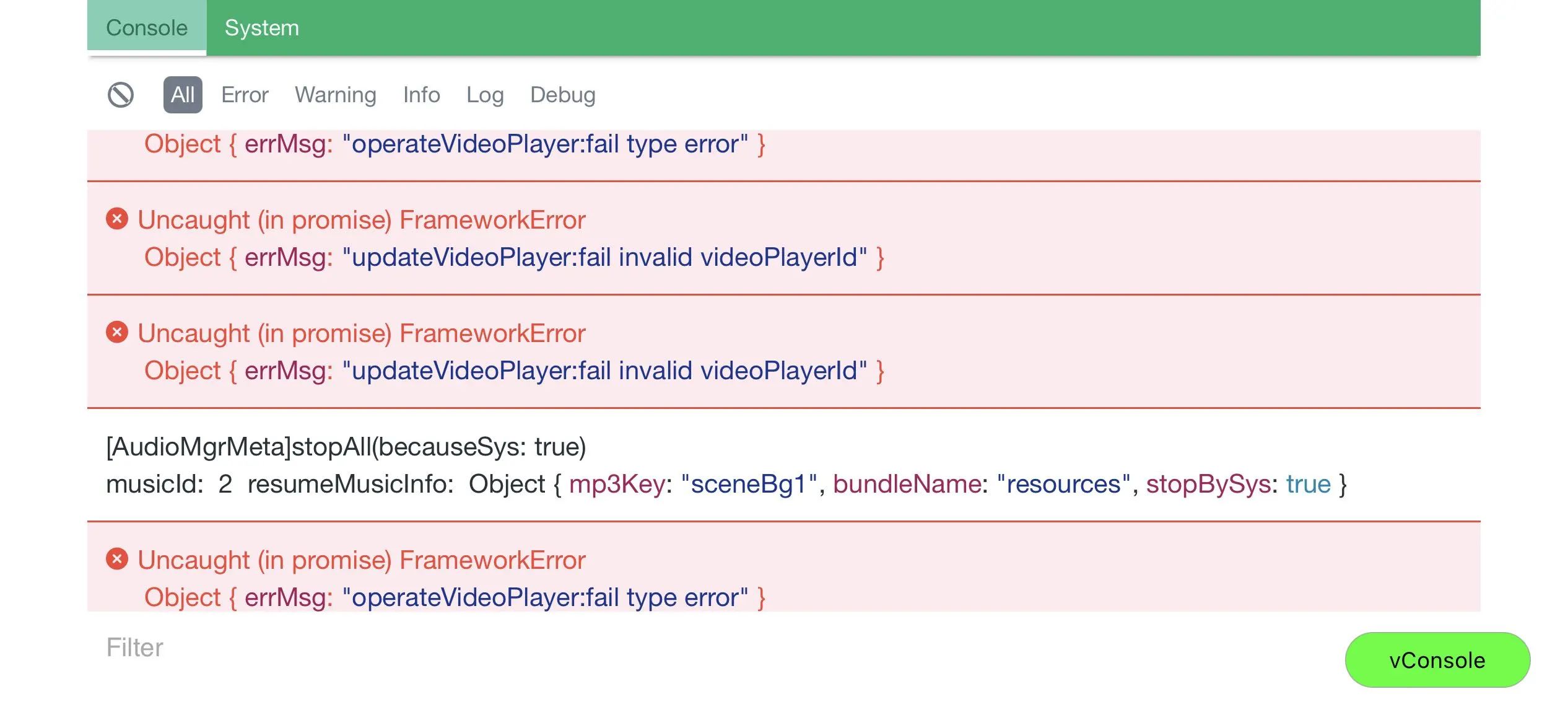Toggle the green vConsole button
Viewport: 1568px width, 725px height.
click(x=1437, y=660)
